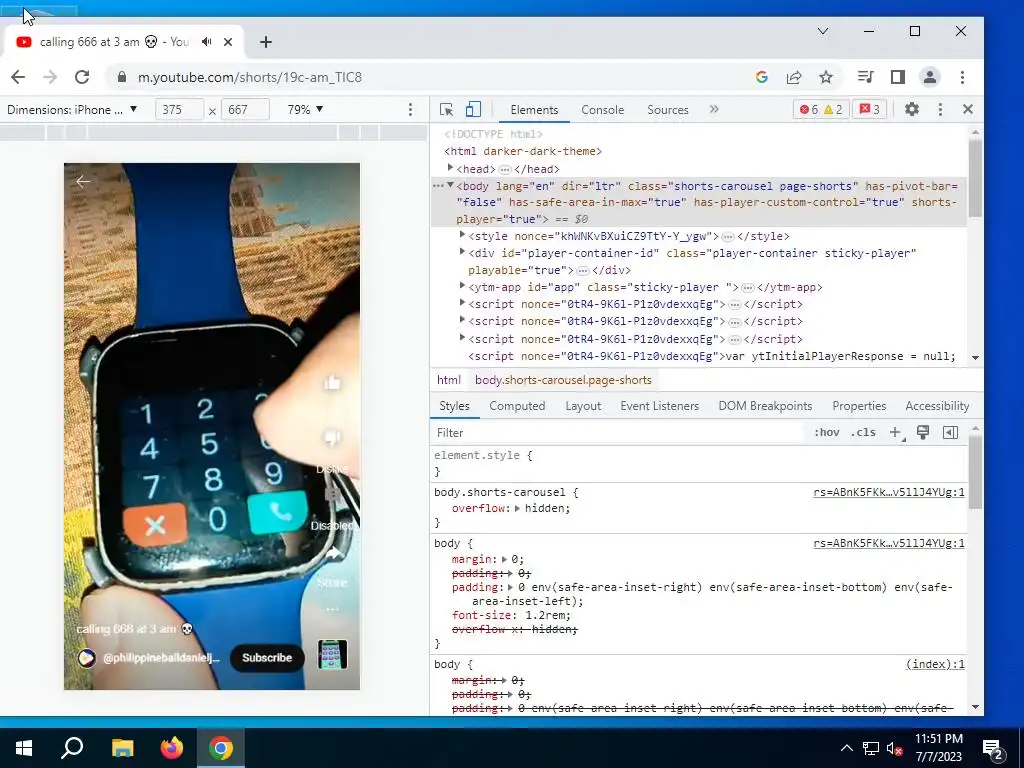Toggle device toolbar icon
1024x768 pixels.
coord(473,110)
